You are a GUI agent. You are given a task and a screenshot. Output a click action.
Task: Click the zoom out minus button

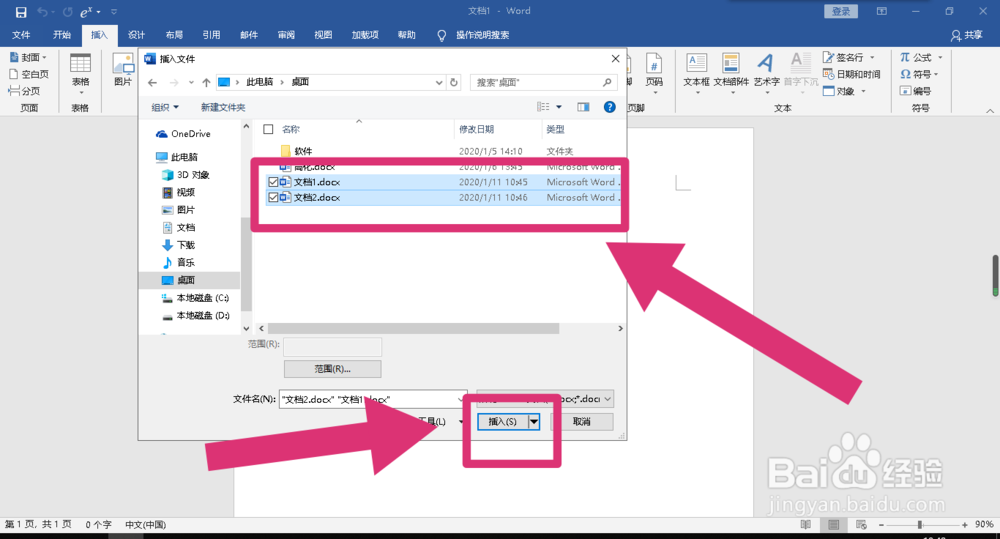pyautogui.click(x=881, y=524)
